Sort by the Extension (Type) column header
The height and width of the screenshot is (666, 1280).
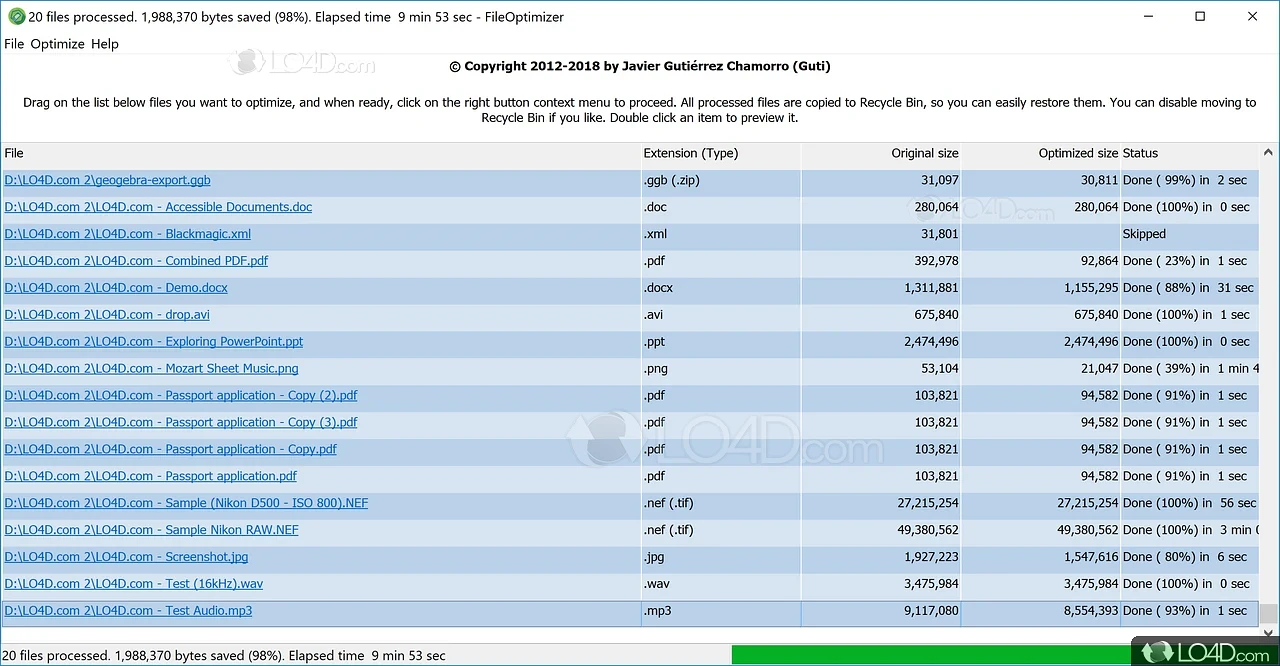click(x=721, y=154)
